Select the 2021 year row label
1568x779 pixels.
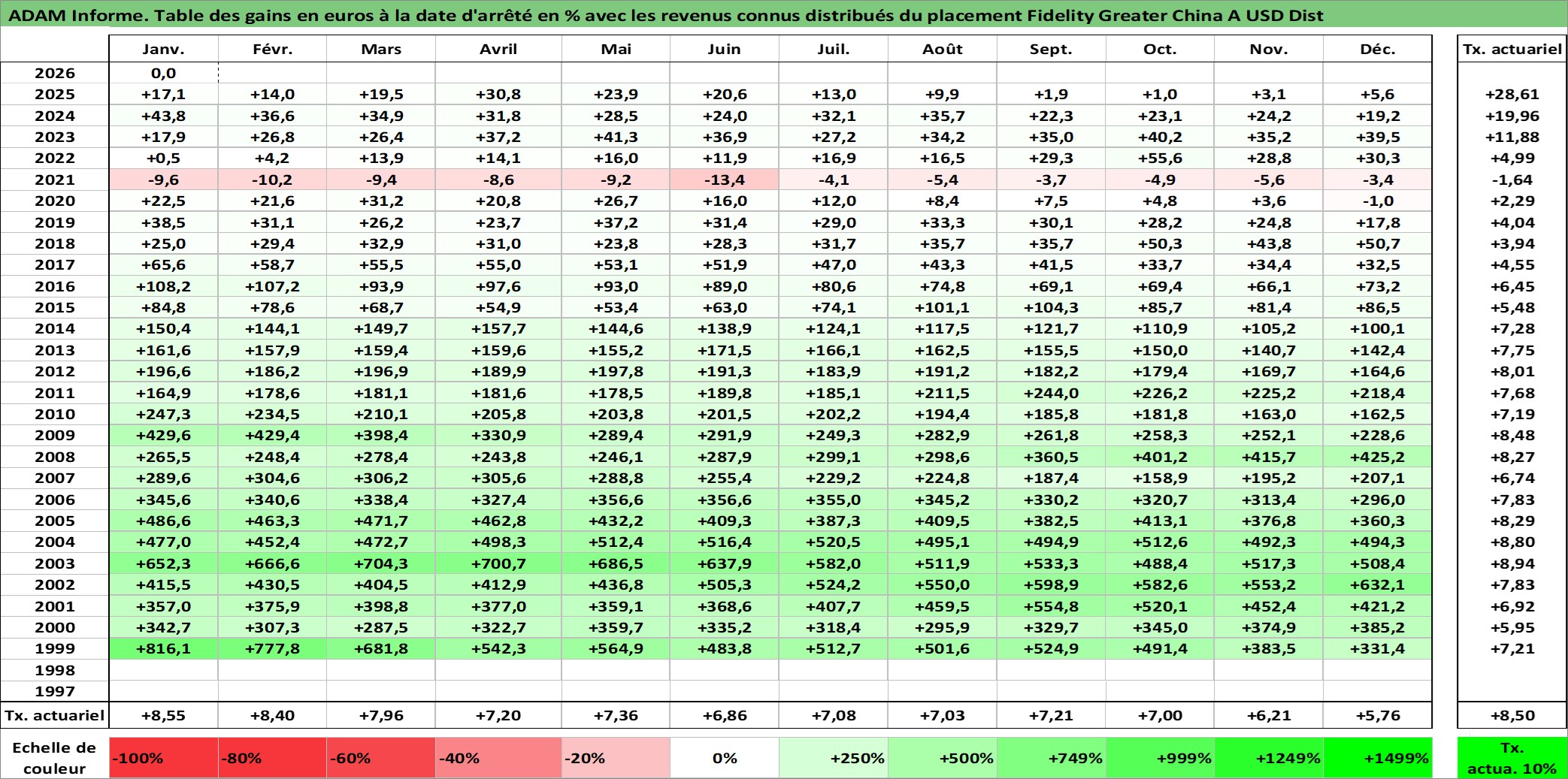pos(55,180)
